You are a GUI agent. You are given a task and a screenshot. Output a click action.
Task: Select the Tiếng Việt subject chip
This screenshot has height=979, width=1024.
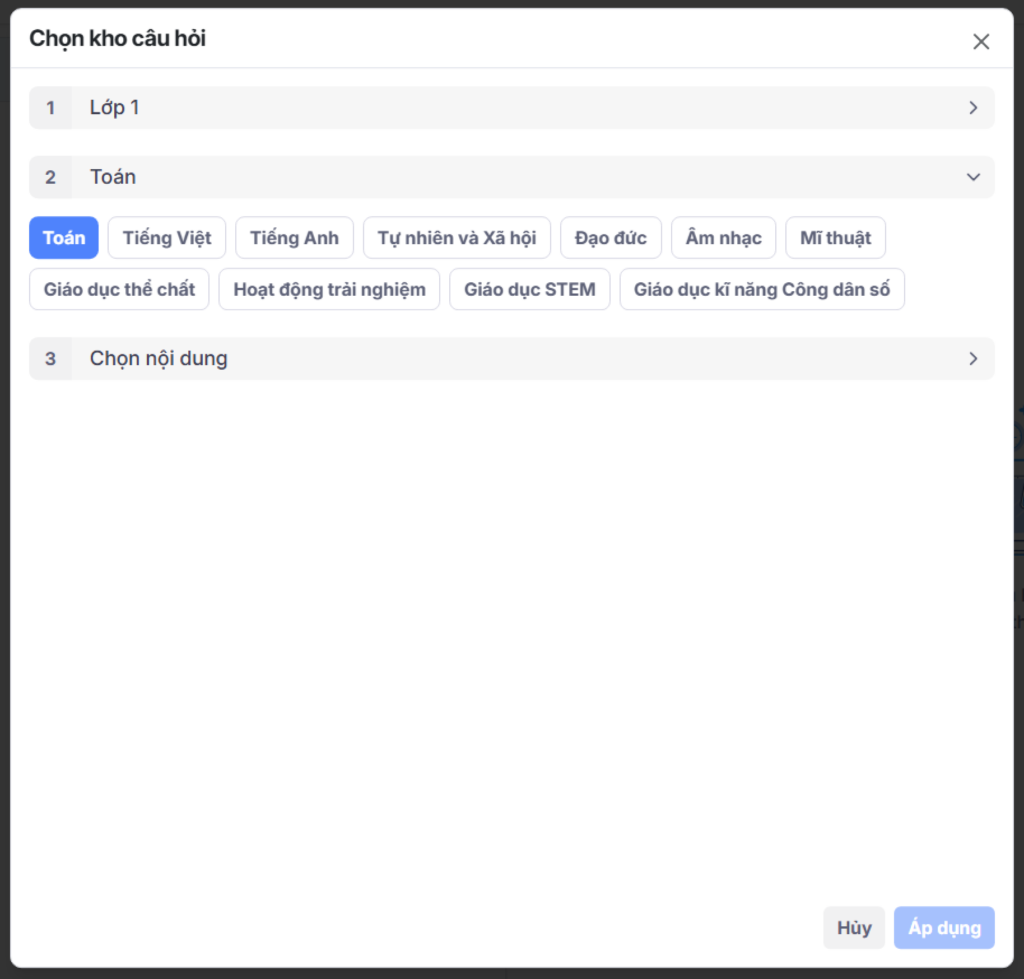(x=167, y=238)
